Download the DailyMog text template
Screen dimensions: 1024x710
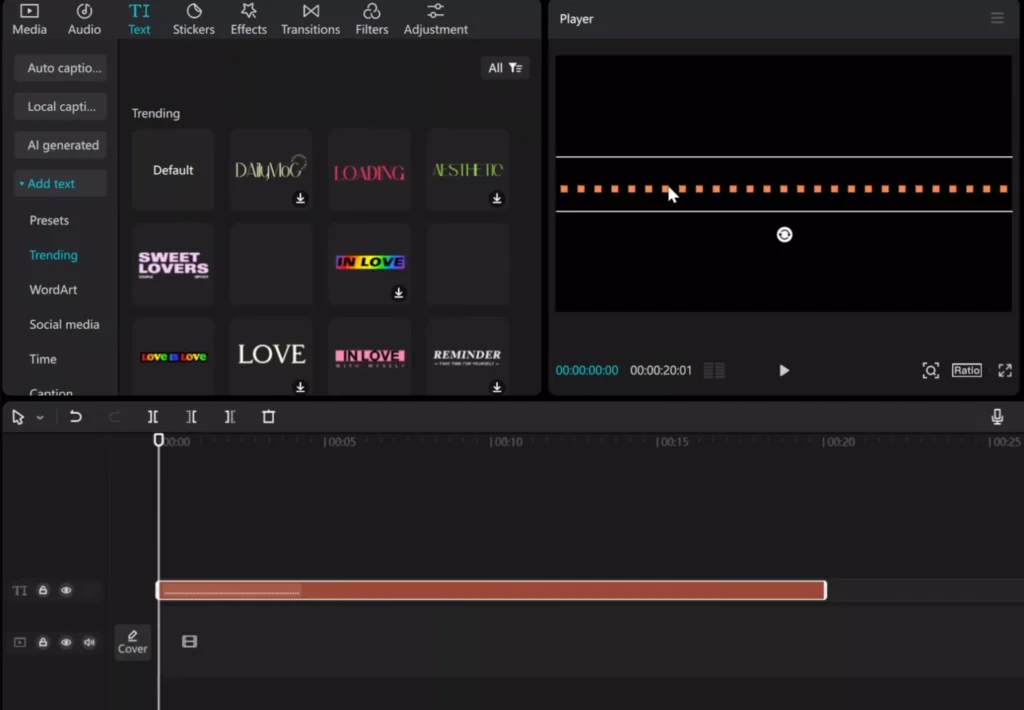point(300,198)
